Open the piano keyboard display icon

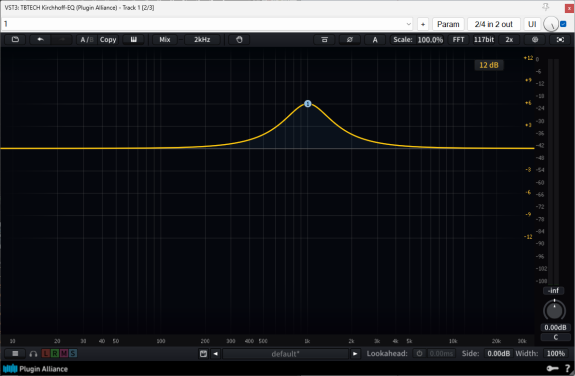(133, 40)
